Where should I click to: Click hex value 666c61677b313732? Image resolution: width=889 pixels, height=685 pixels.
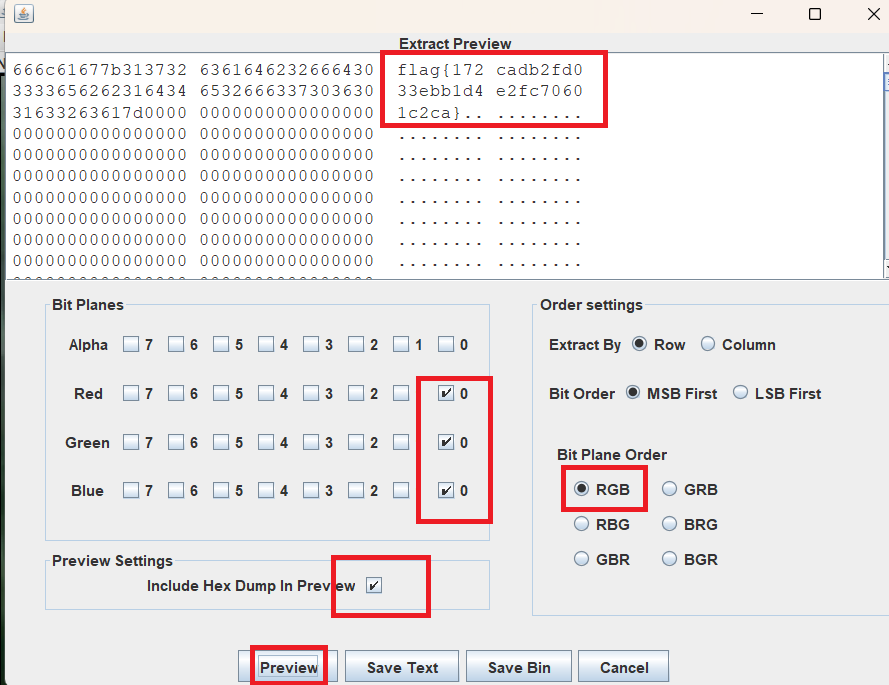click(100, 70)
